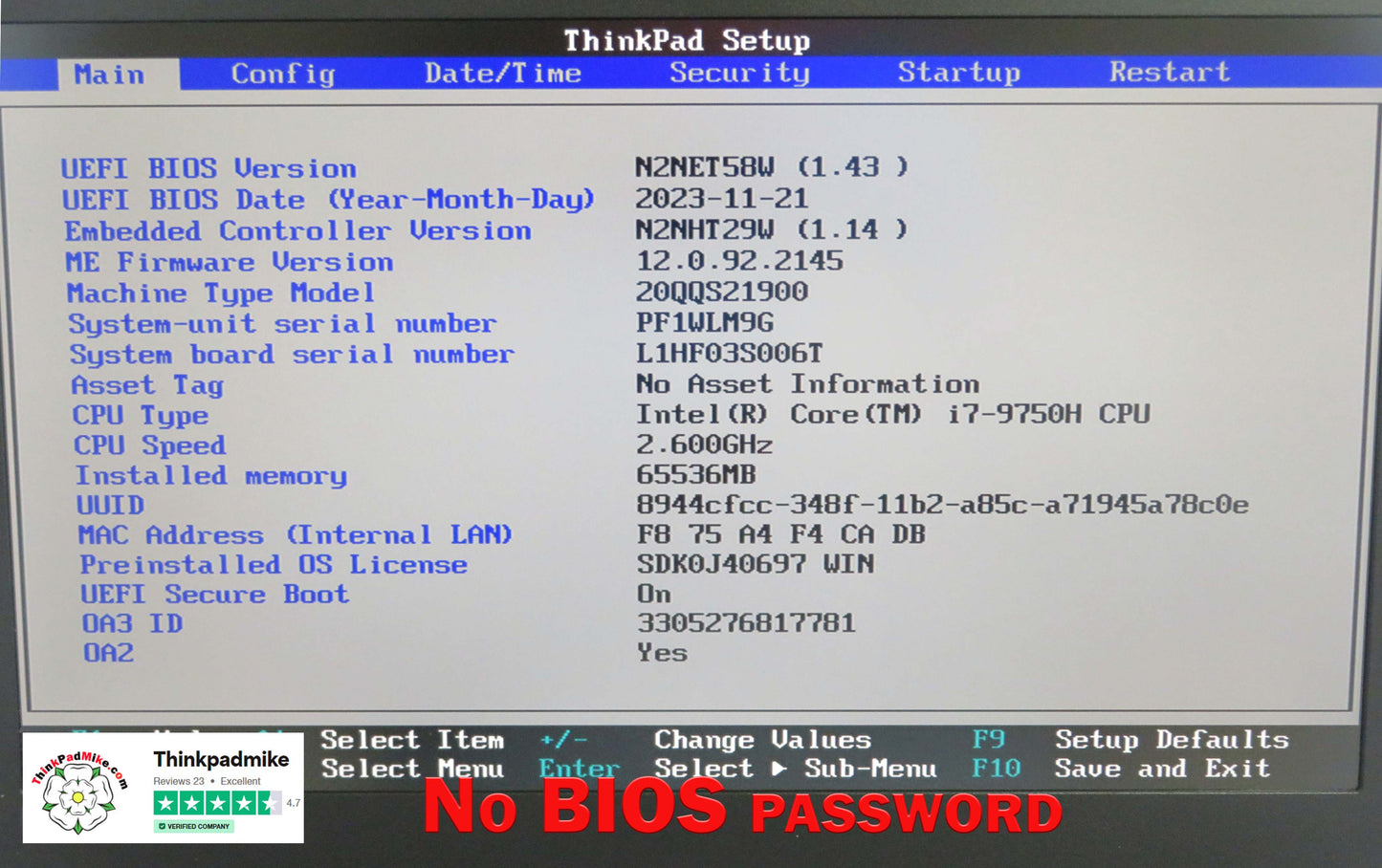Click the CPU Type label

pos(141,416)
